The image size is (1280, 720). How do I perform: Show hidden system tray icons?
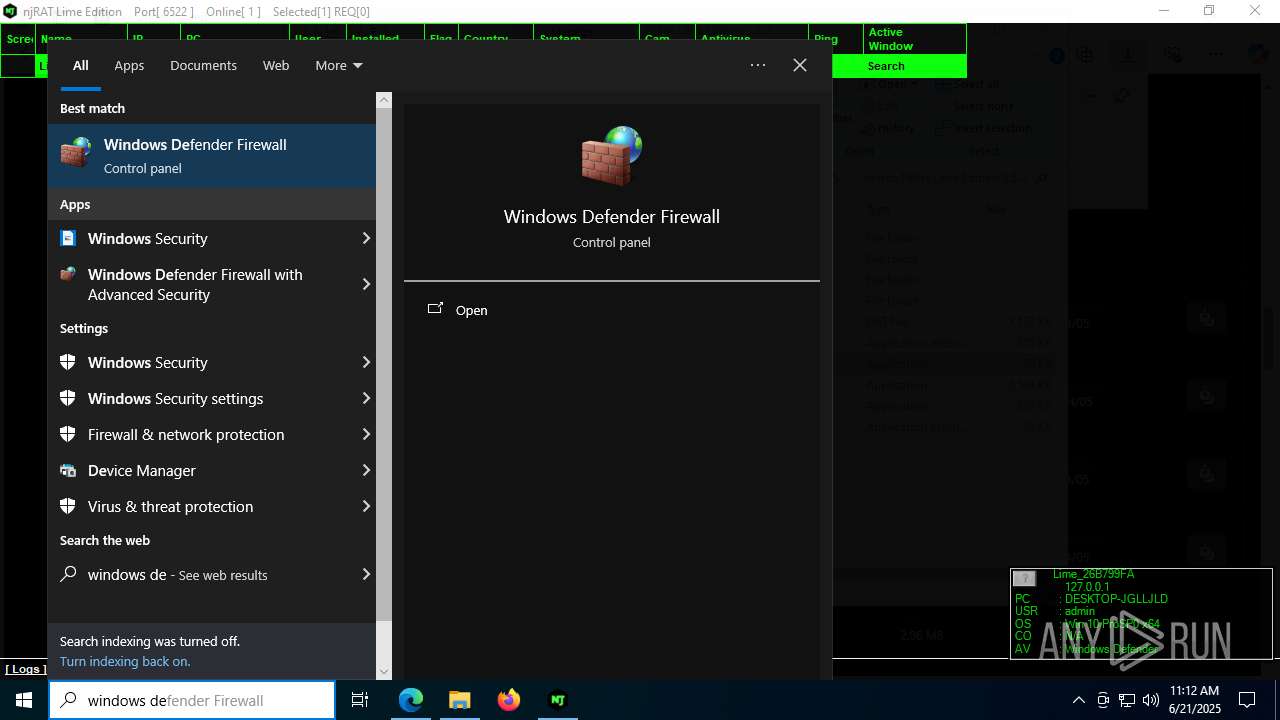coord(1078,700)
